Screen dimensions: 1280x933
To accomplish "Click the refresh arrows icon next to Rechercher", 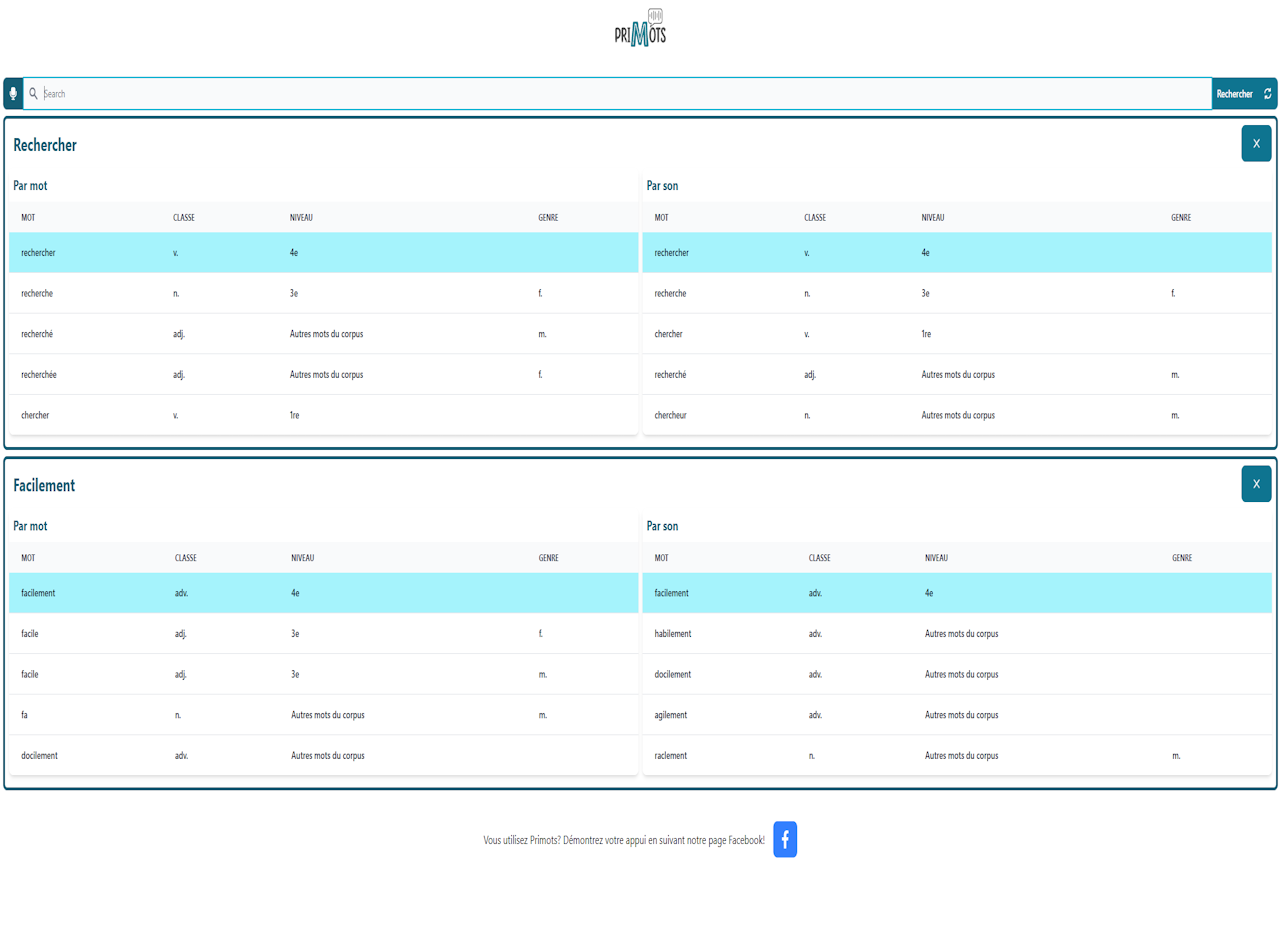I will click(x=1267, y=94).
